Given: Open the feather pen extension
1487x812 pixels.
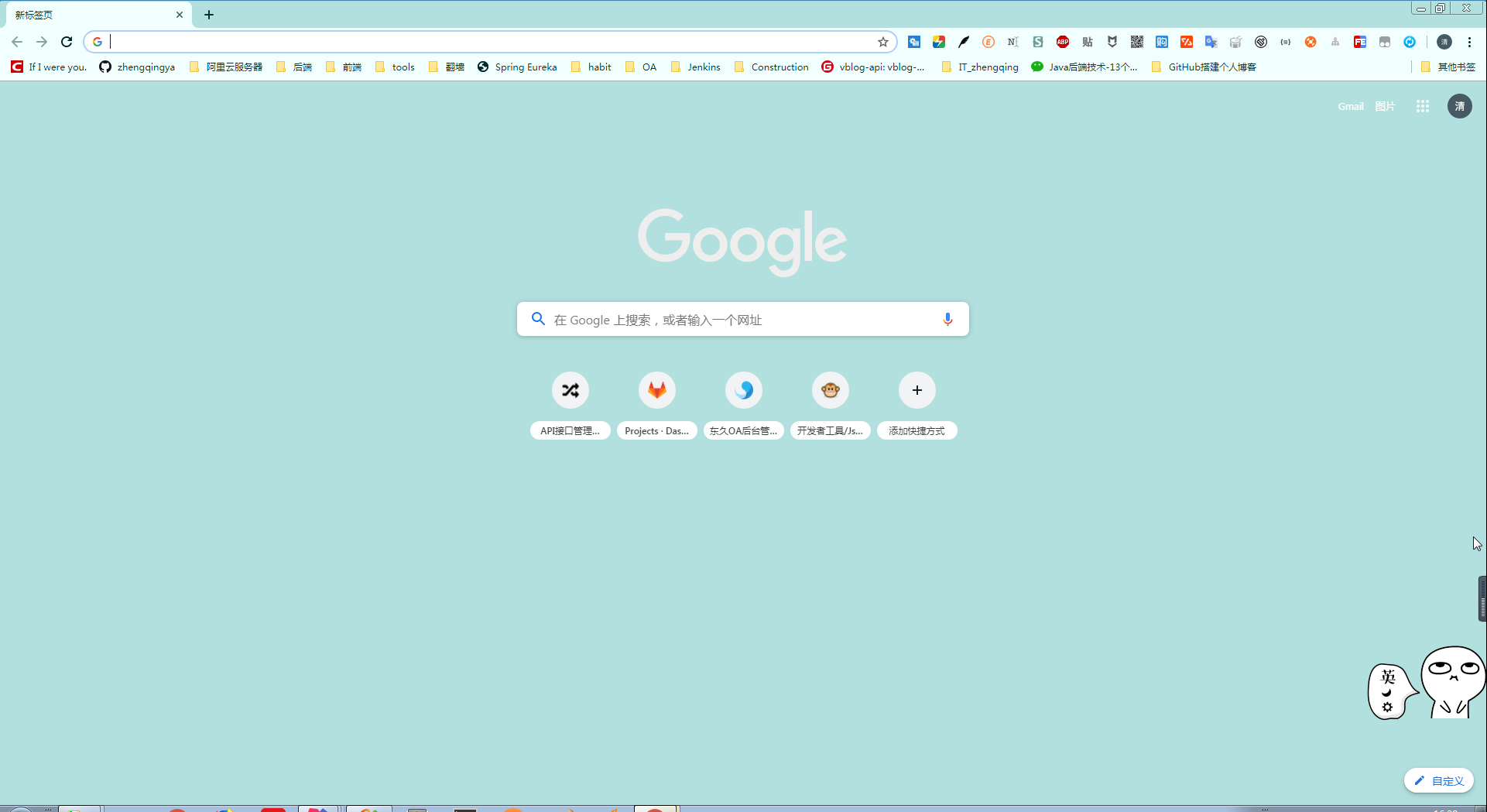Looking at the screenshot, I should point(964,42).
